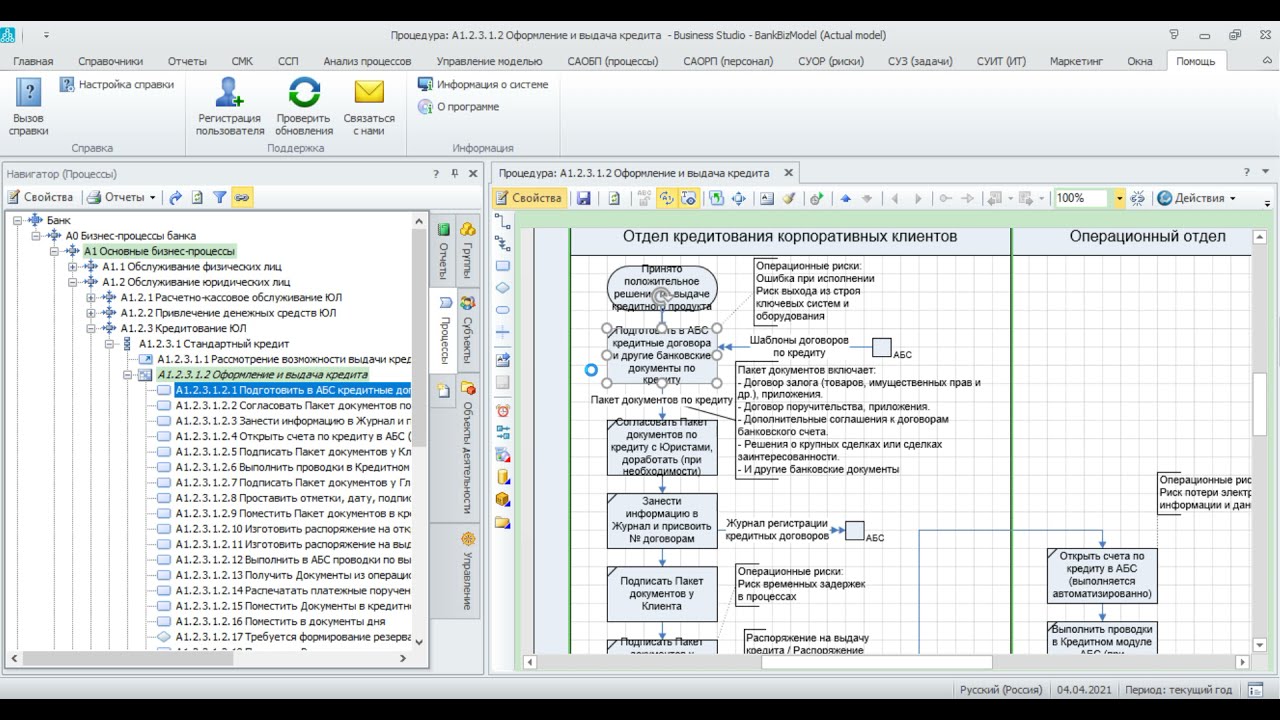Select the folder shape tool in the palette
This screenshot has width=1280, height=720.
[502, 521]
